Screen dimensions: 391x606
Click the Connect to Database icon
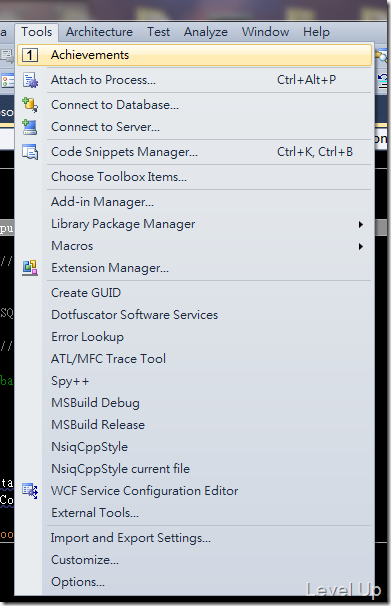coord(30,105)
